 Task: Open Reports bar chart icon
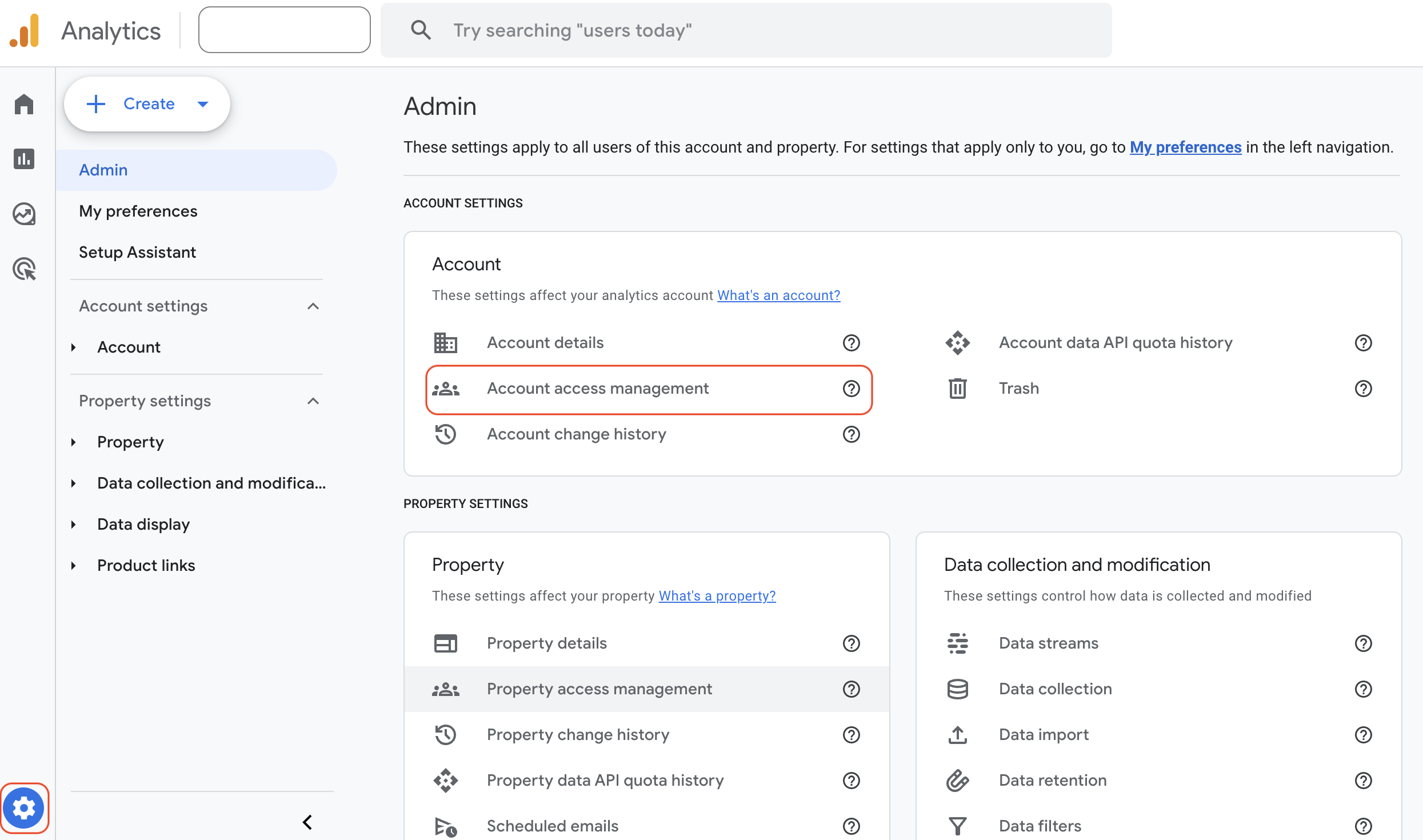pos(24,159)
